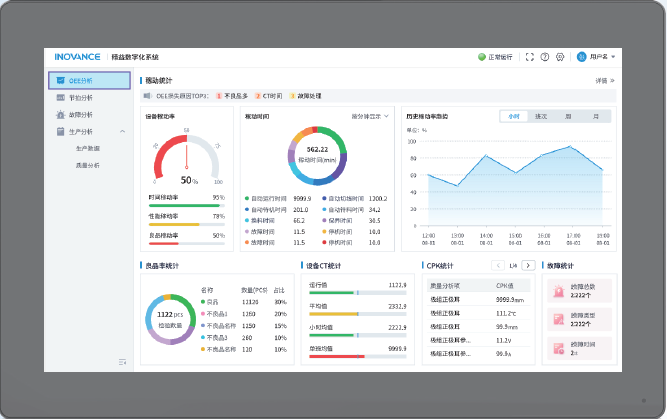The height and width of the screenshot is (419, 667).
Task: Click the 34.2 value in time legend
Action: [x=374, y=210]
